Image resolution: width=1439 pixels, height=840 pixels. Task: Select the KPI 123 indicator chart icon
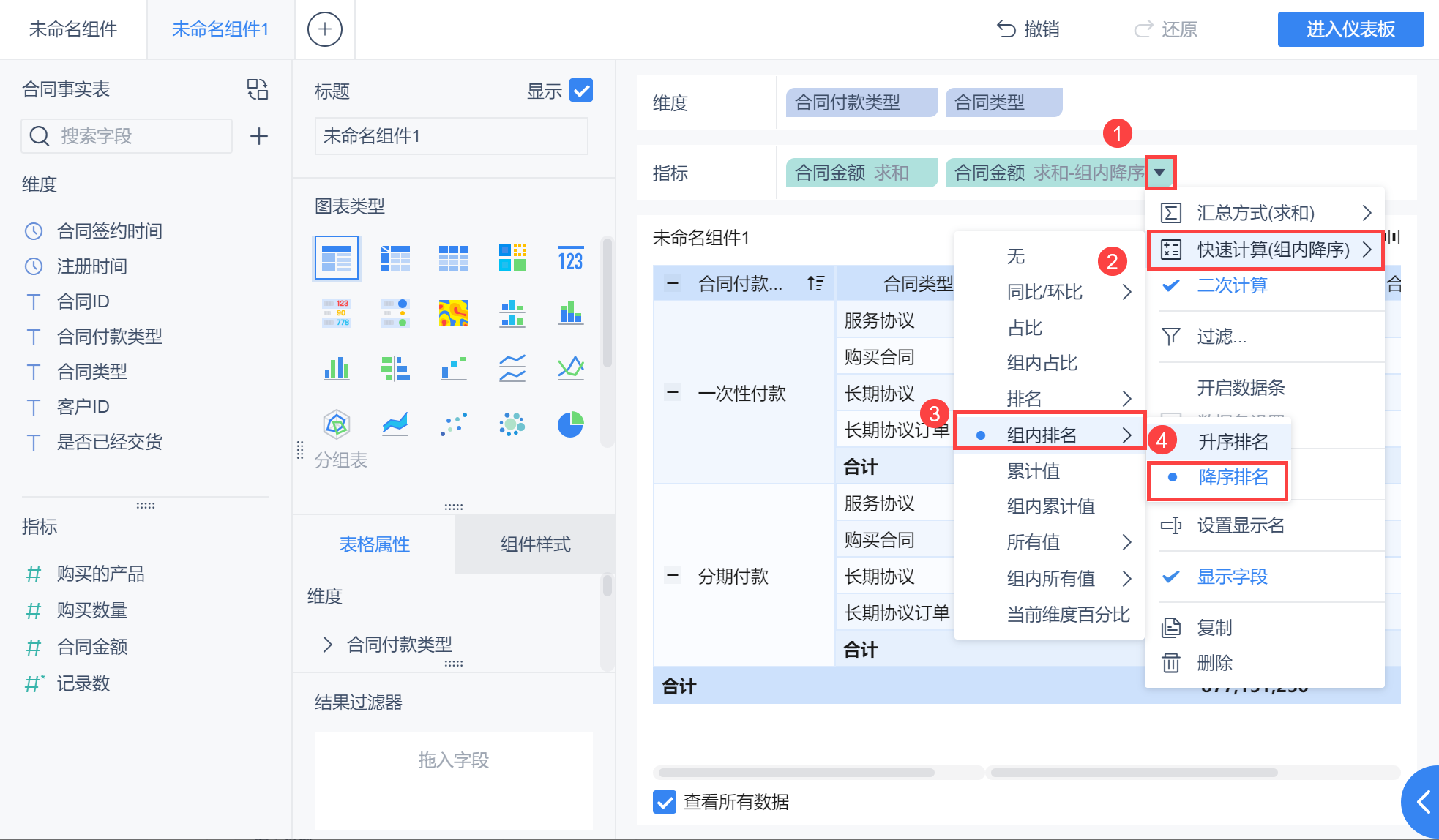[x=570, y=259]
